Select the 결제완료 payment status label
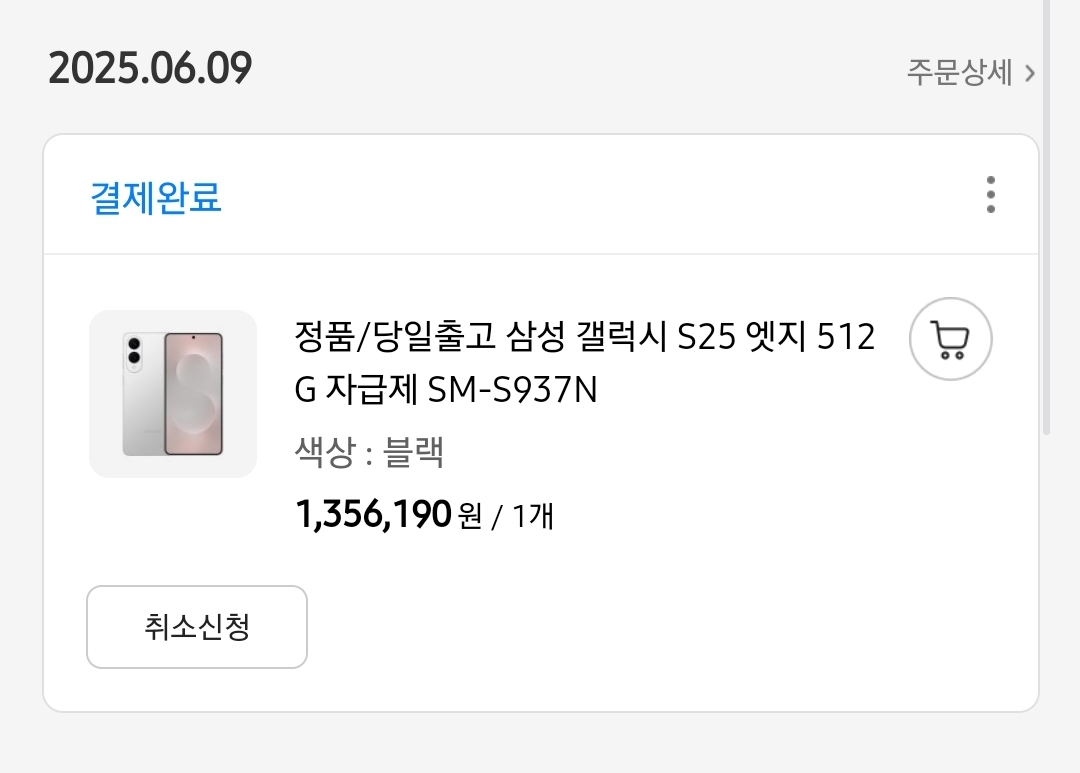This screenshot has width=1080, height=773. coord(156,197)
